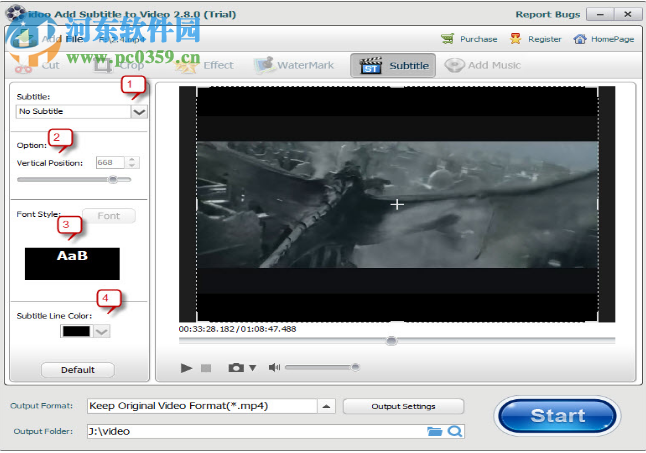Click the Subtitle clapperboard icon
The width and height of the screenshot is (646, 453).
[x=370, y=65]
